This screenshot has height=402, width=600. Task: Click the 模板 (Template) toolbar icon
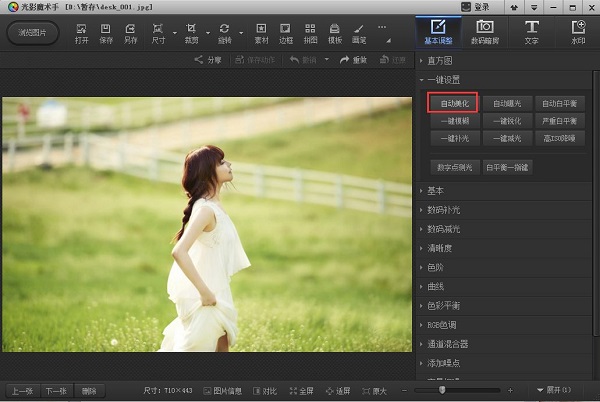click(x=335, y=31)
